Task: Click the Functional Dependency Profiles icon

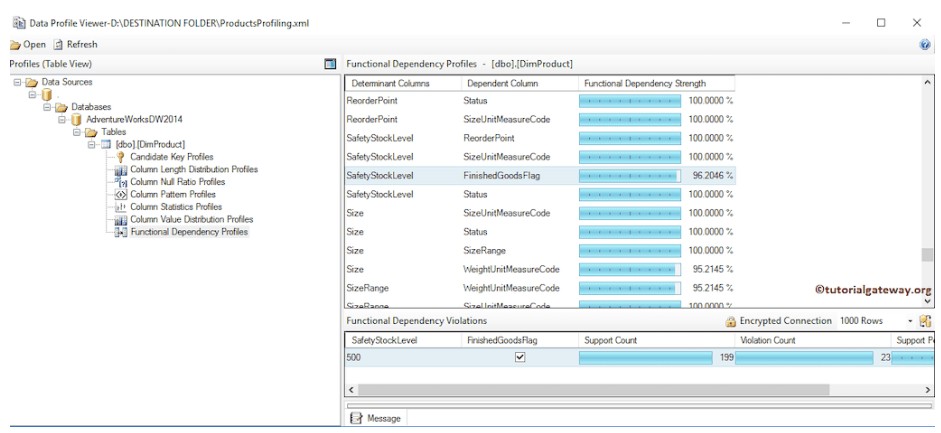Action: click(x=121, y=232)
